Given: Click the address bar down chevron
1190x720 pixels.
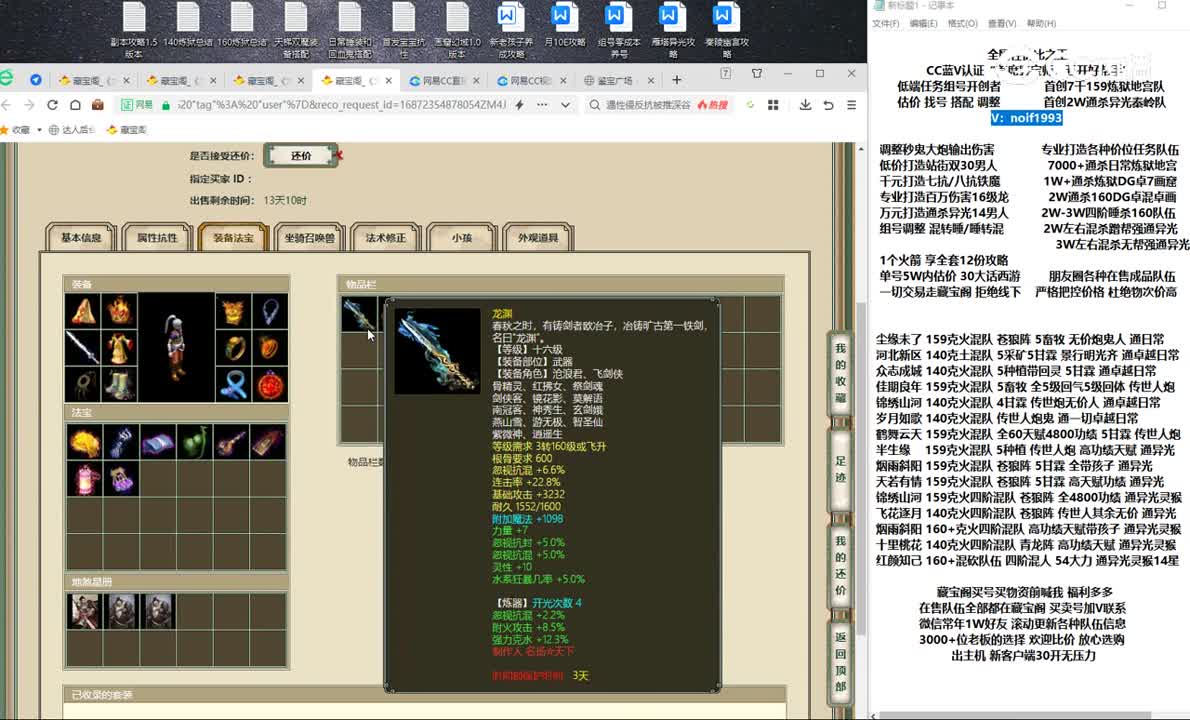Looking at the screenshot, I should point(565,105).
